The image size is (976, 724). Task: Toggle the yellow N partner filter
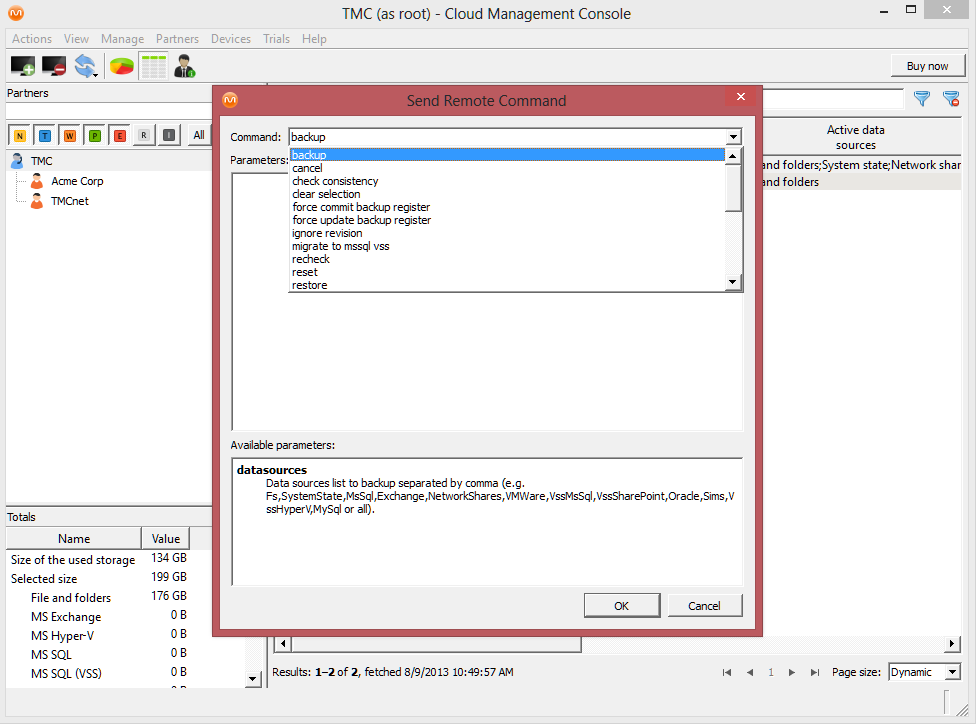click(x=20, y=135)
